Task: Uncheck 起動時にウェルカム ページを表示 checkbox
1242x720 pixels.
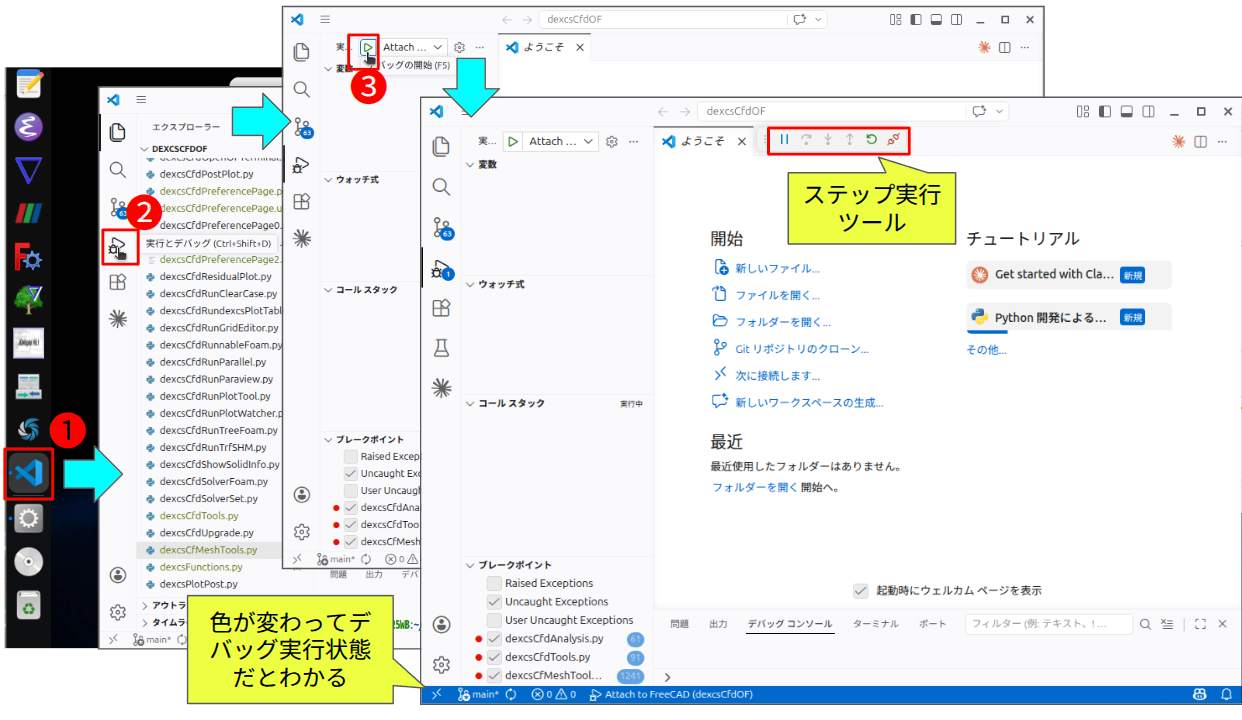Action: [x=860, y=591]
